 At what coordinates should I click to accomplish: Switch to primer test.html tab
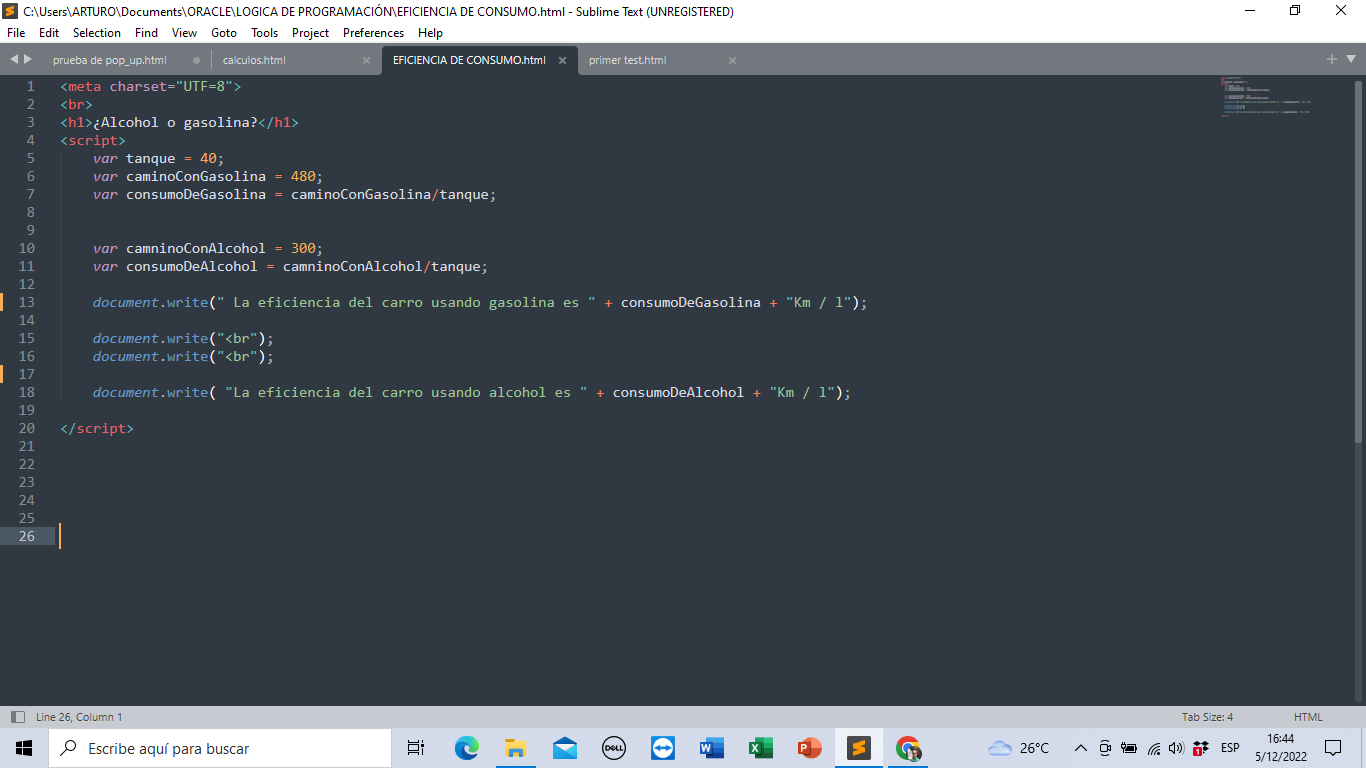[627, 60]
